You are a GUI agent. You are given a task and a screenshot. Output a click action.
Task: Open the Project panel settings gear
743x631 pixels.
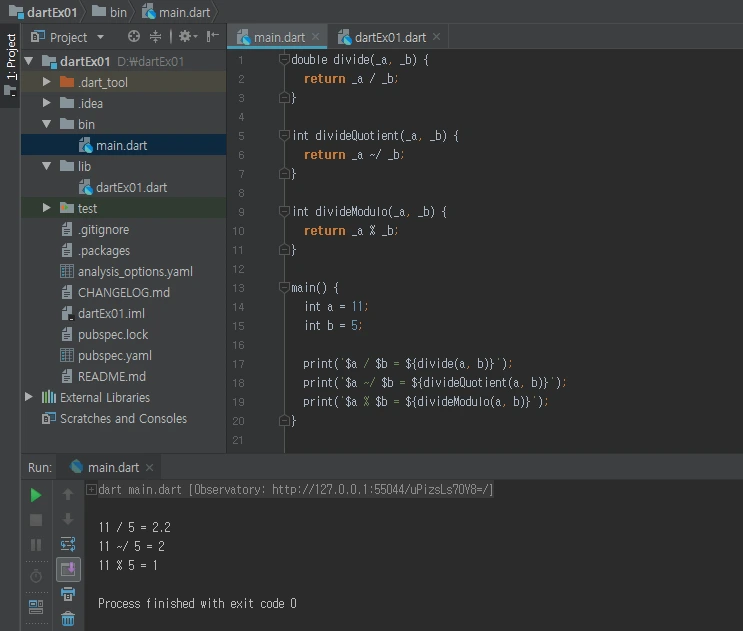coord(188,36)
